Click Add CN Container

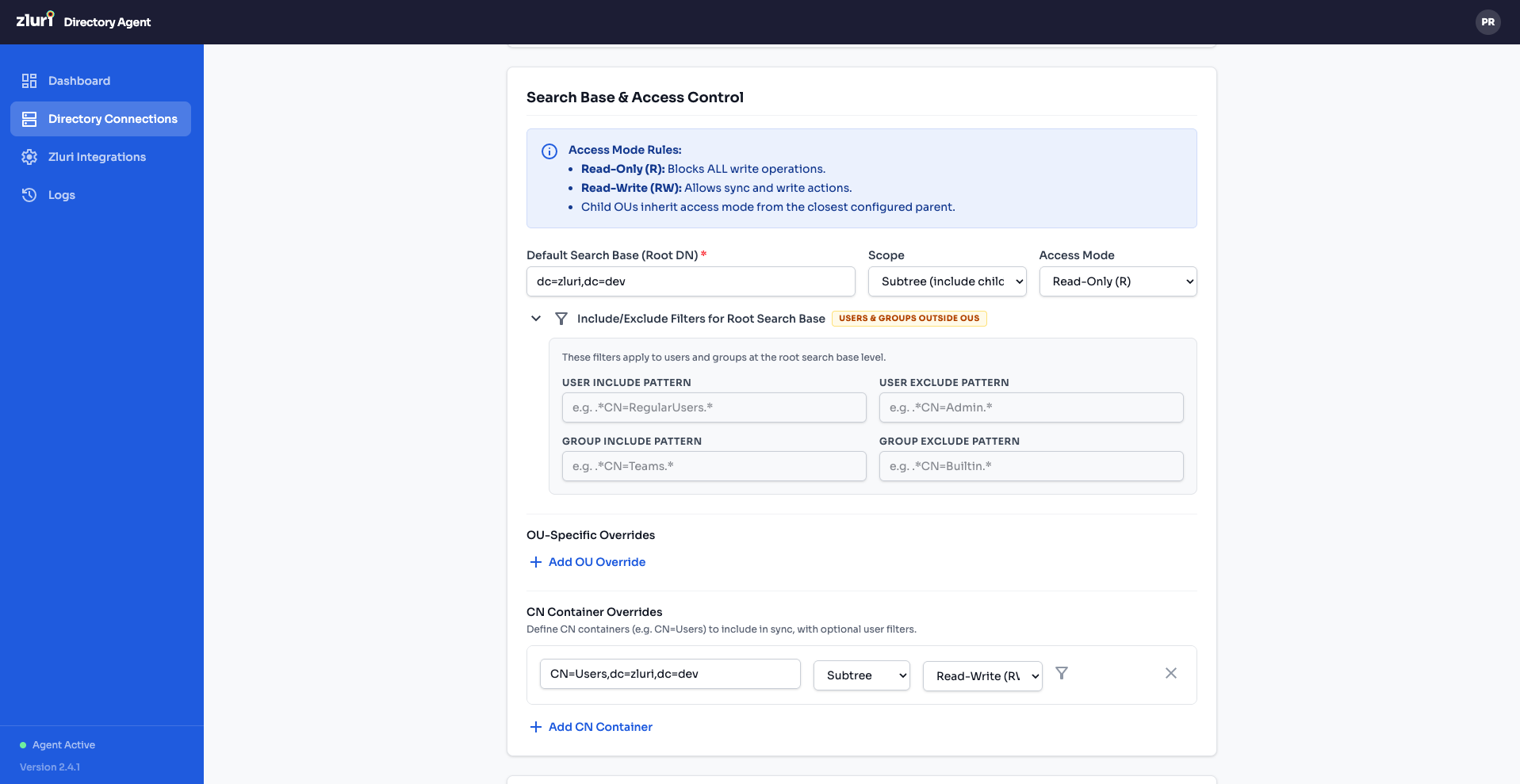click(591, 726)
